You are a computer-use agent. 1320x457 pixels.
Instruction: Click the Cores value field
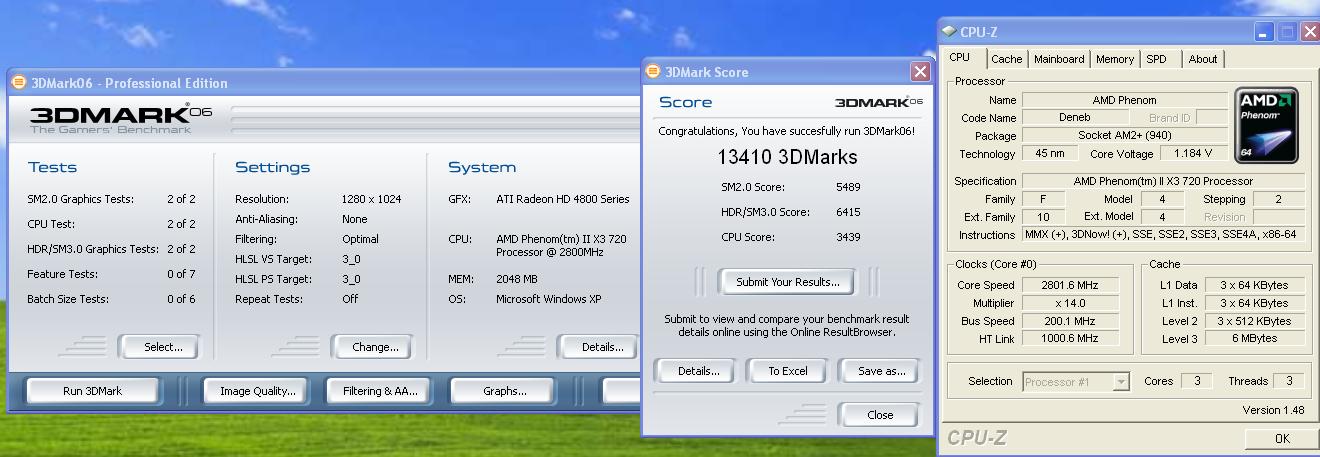click(x=1195, y=381)
